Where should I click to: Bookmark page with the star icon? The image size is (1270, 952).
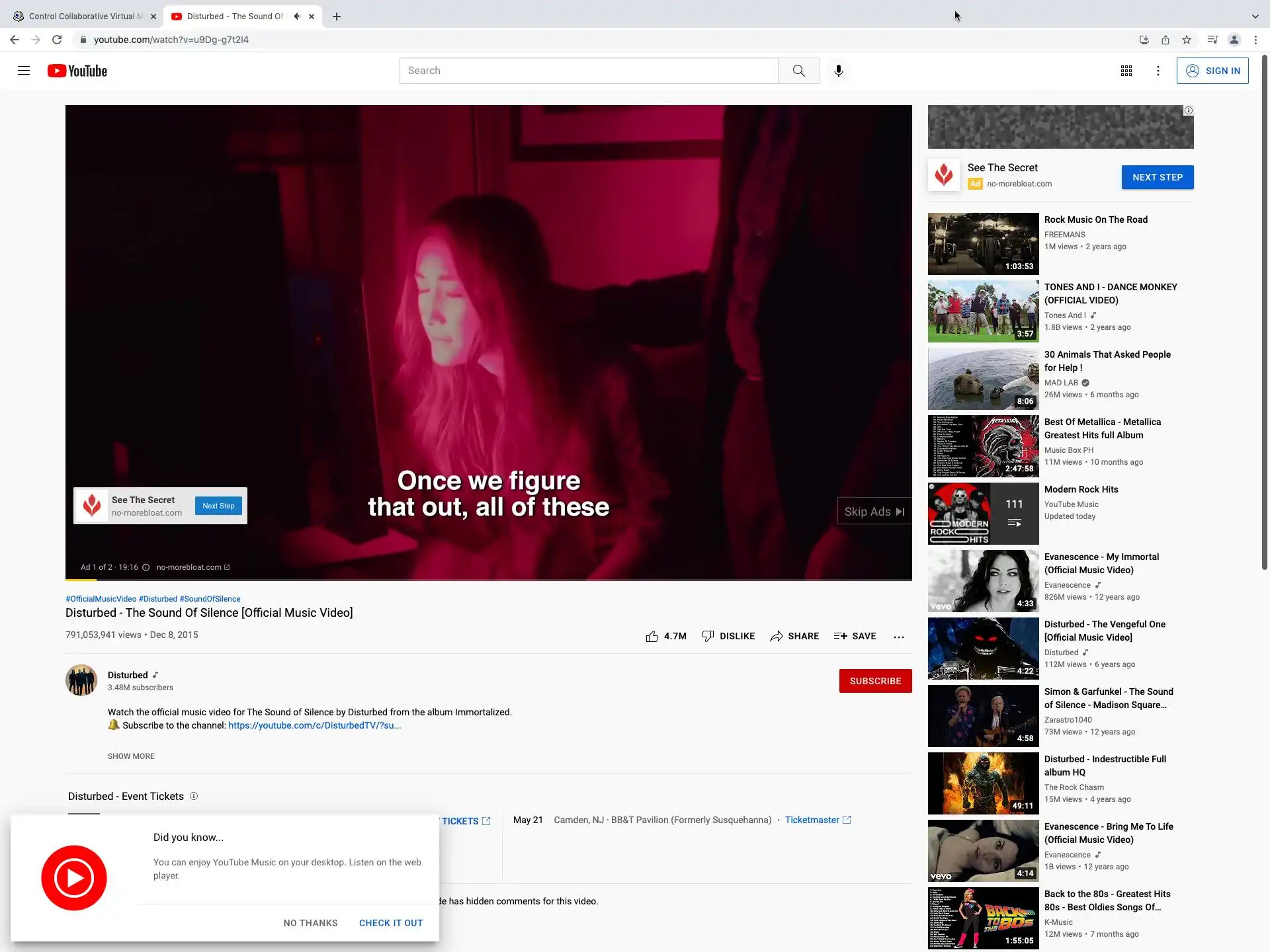click(1187, 40)
